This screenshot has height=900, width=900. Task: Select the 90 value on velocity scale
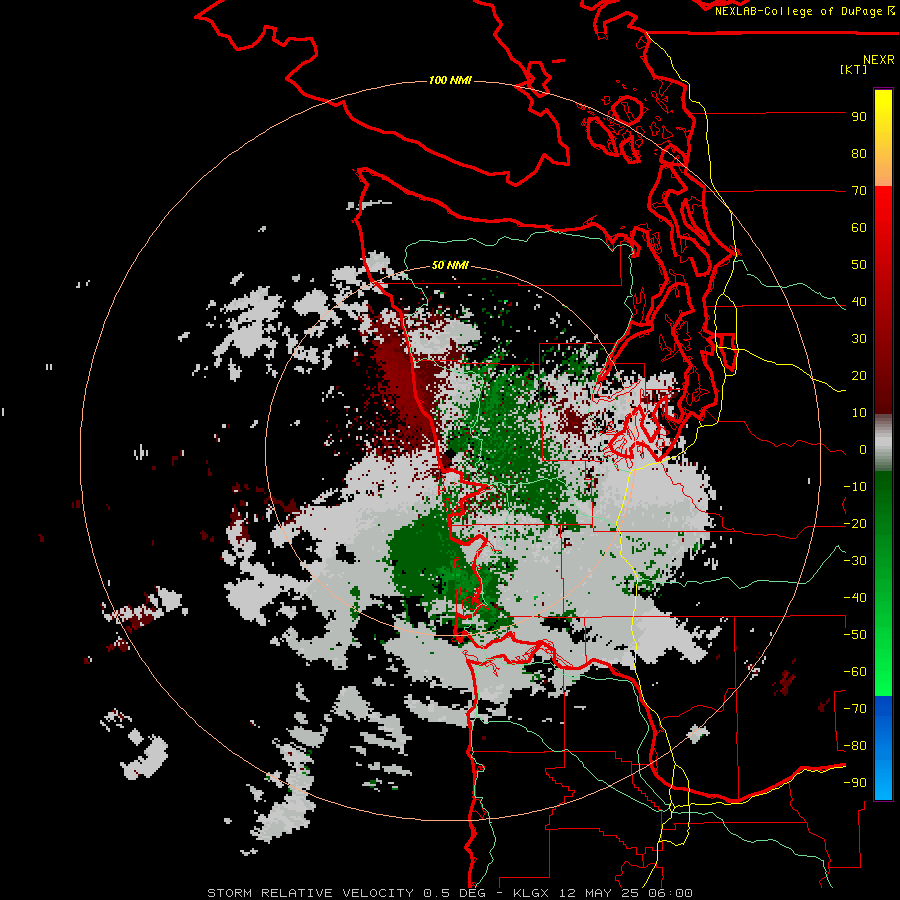[x=859, y=117]
